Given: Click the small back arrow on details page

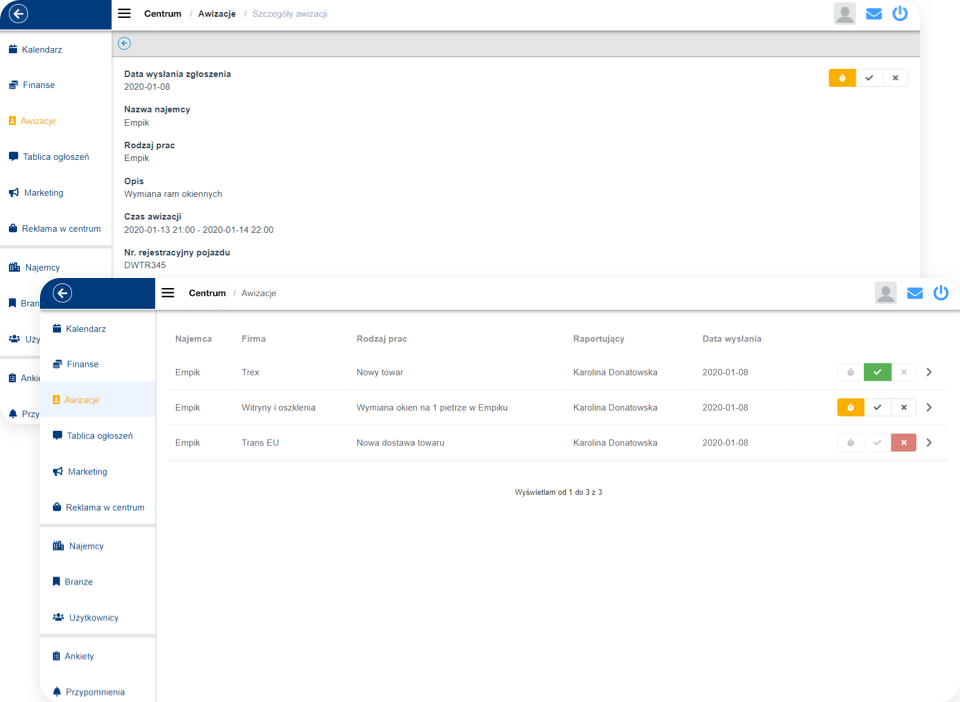Looking at the screenshot, I should click(124, 43).
